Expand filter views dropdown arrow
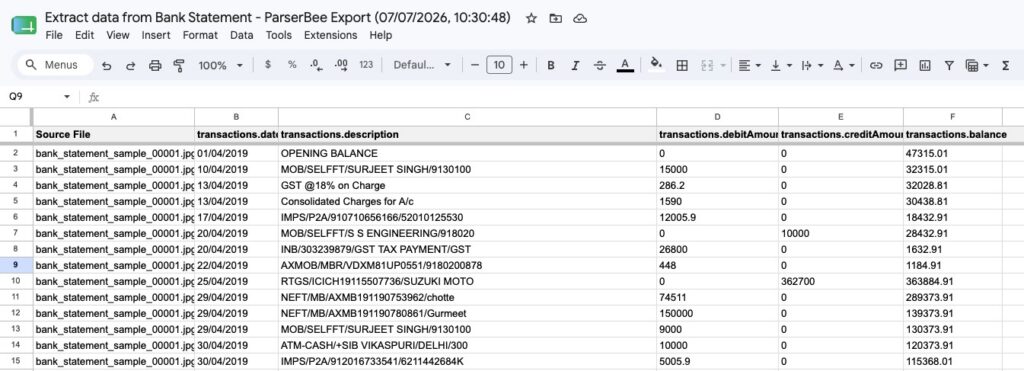1024x371 pixels. point(986,65)
